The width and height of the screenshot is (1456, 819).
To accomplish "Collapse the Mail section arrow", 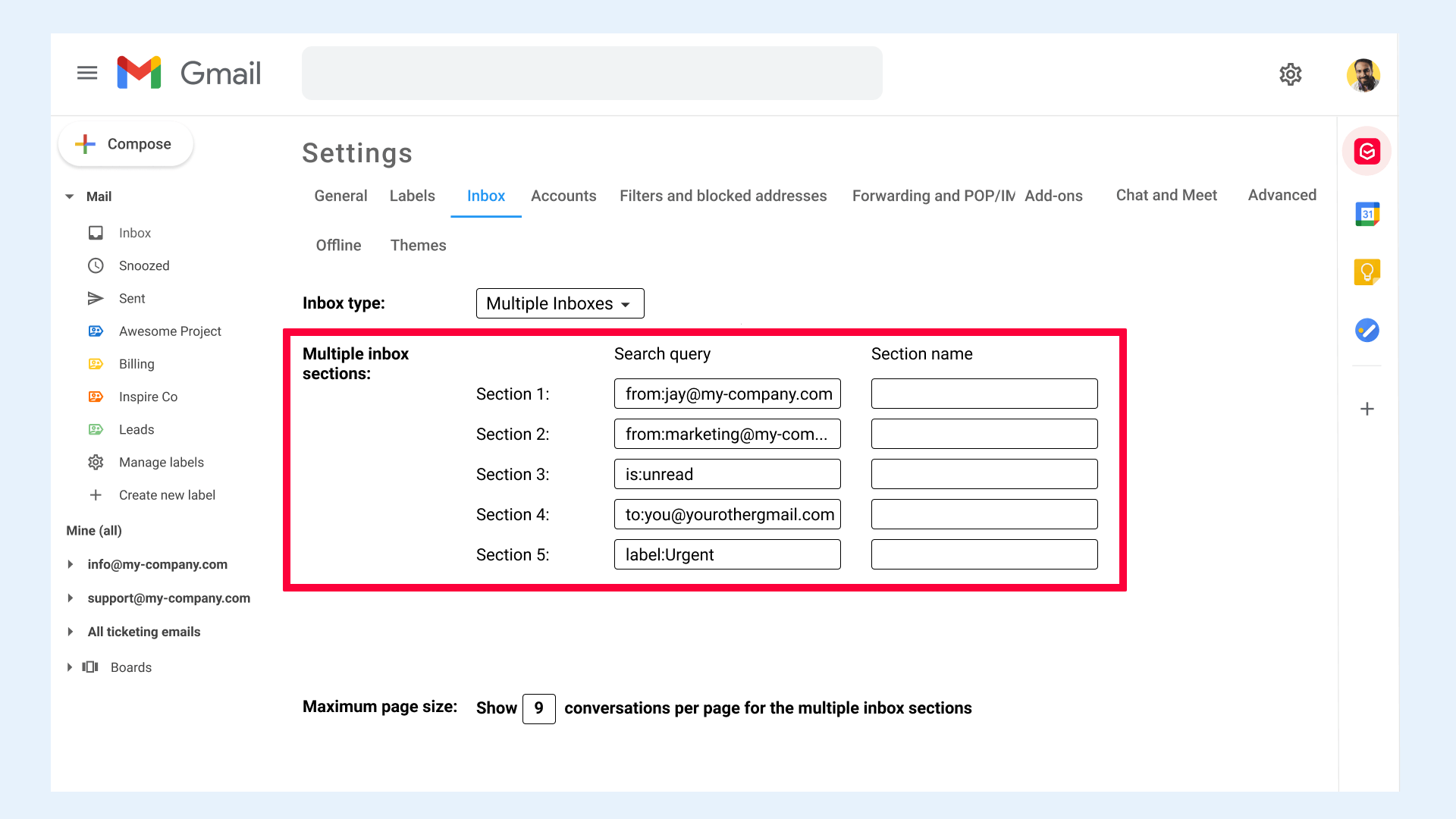I will (x=70, y=196).
